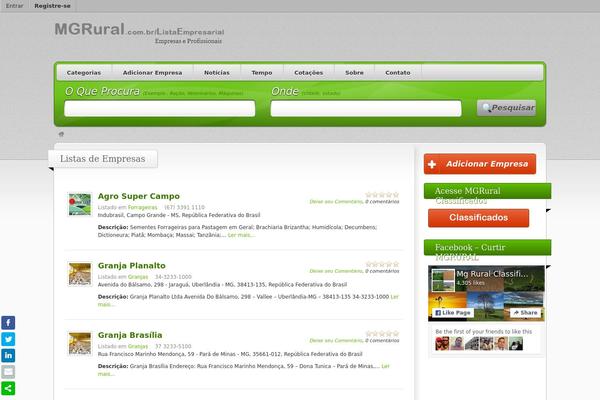Open the Categorias menu

pyautogui.click(x=84, y=72)
